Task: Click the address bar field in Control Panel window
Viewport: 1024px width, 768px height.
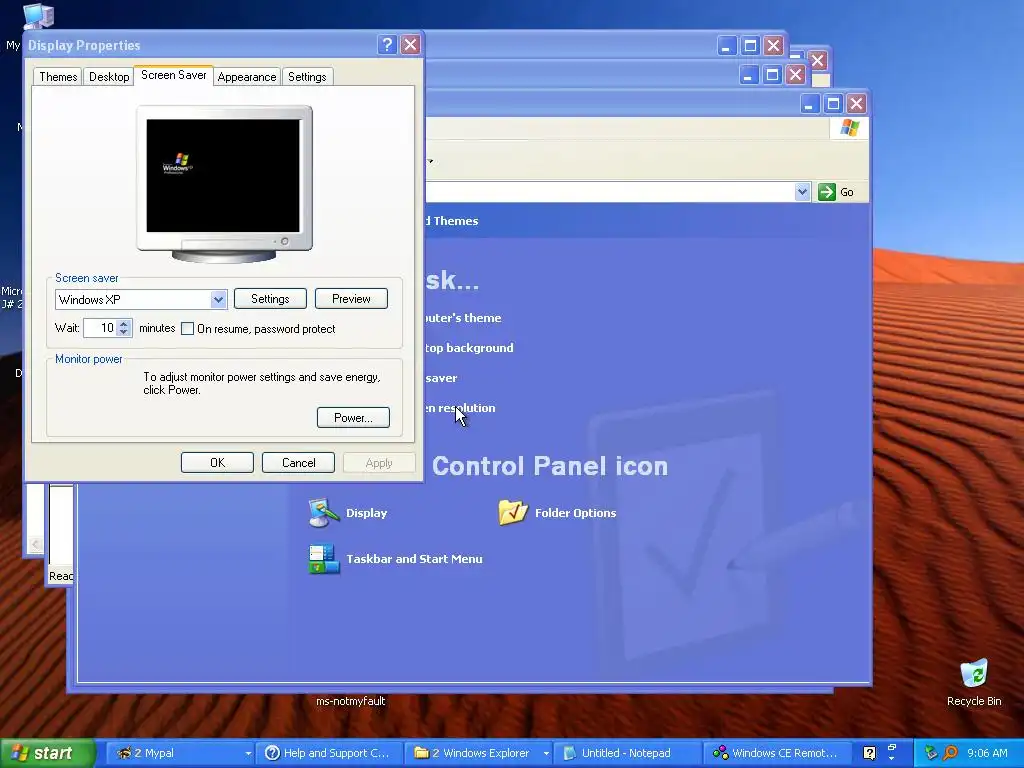Action: [x=609, y=192]
